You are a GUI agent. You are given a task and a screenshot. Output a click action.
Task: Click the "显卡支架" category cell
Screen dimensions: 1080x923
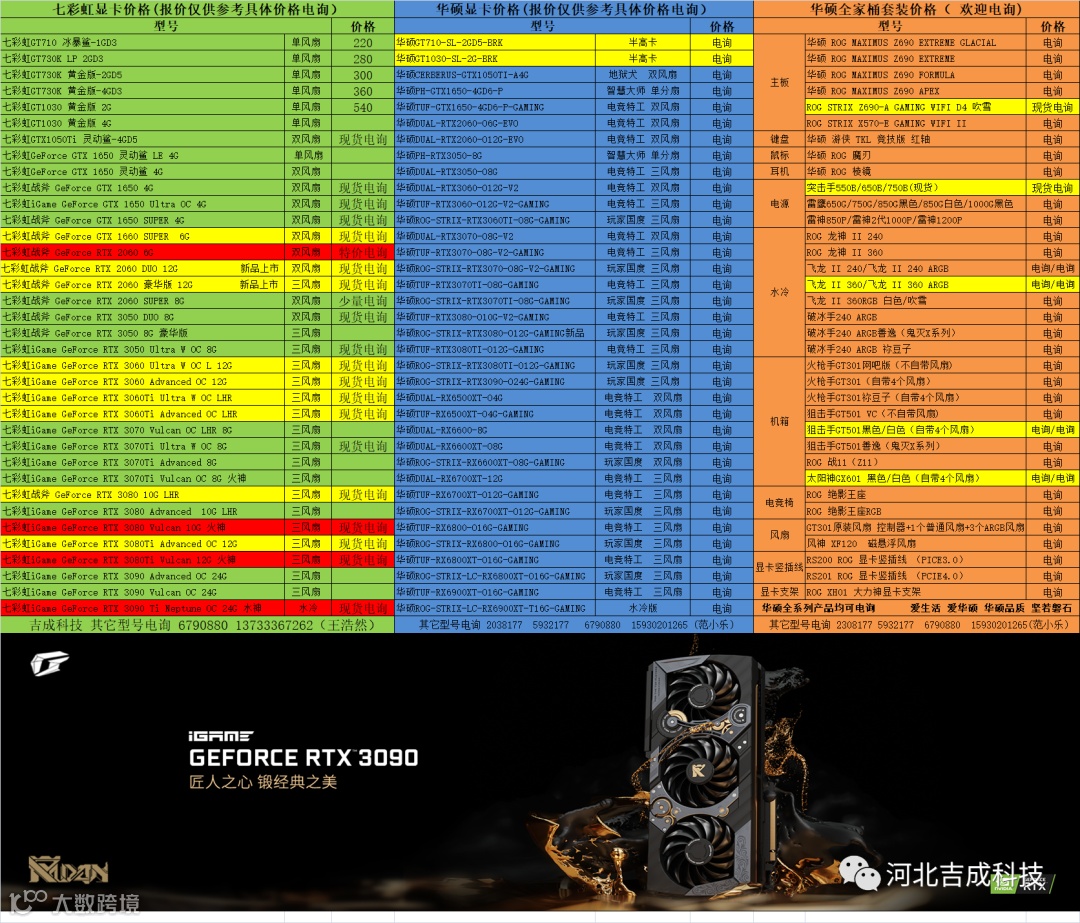(780, 592)
